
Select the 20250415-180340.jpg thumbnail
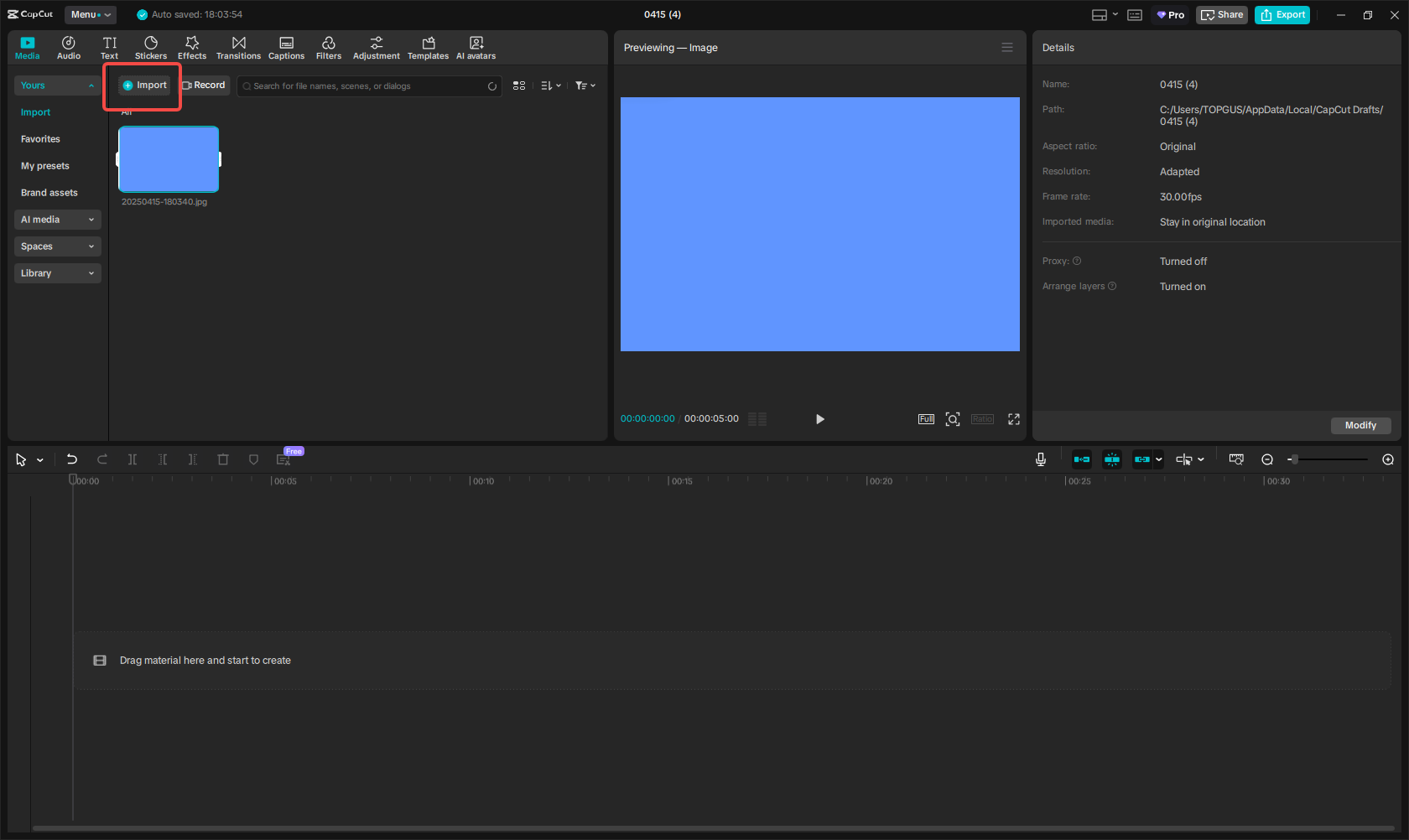tap(169, 158)
